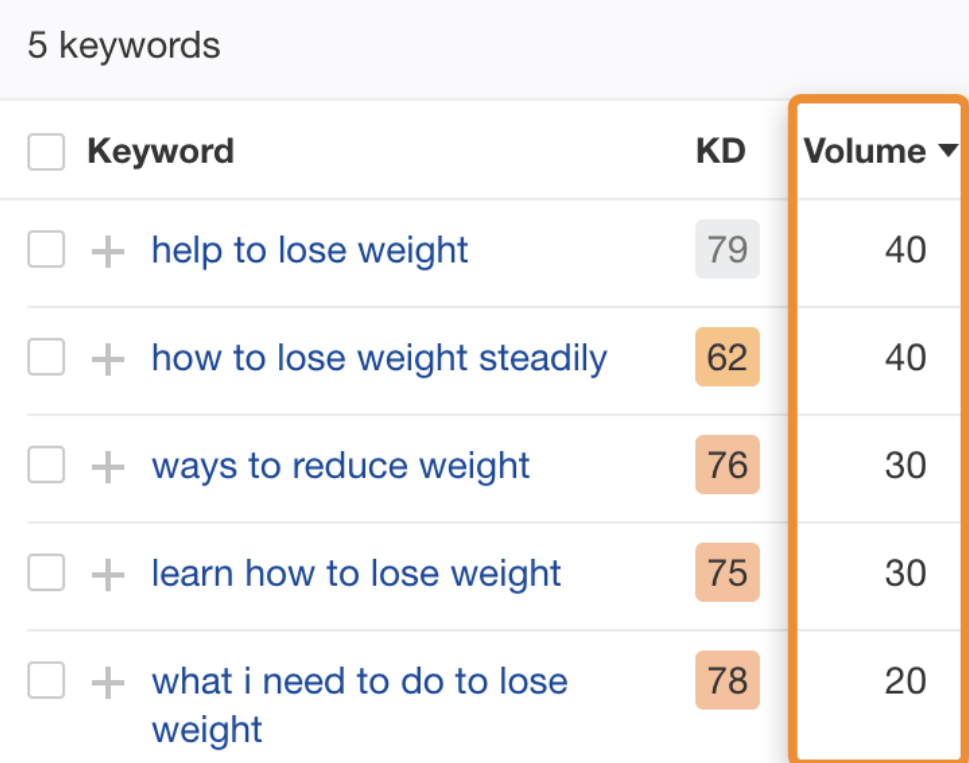
Task: Click the Keyword column header
Action: [x=161, y=151]
